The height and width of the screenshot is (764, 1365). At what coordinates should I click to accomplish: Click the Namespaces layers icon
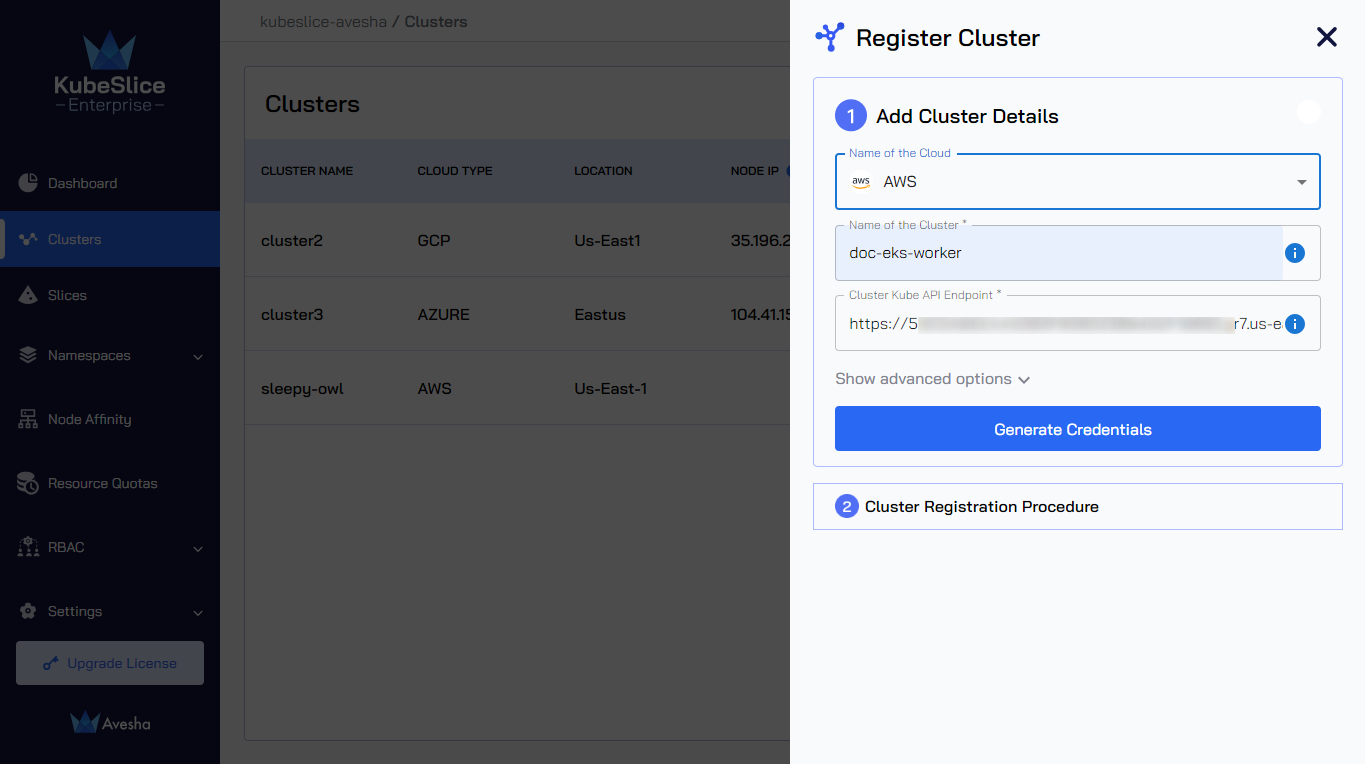28,355
